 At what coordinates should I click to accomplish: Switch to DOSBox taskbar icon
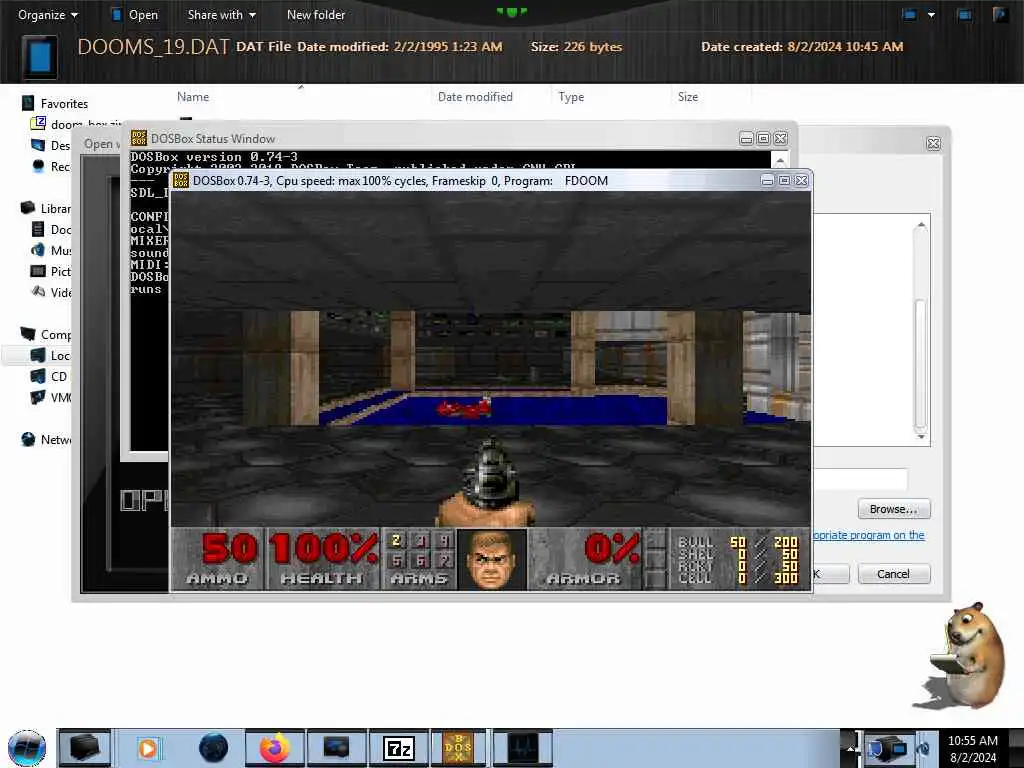pos(458,748)
